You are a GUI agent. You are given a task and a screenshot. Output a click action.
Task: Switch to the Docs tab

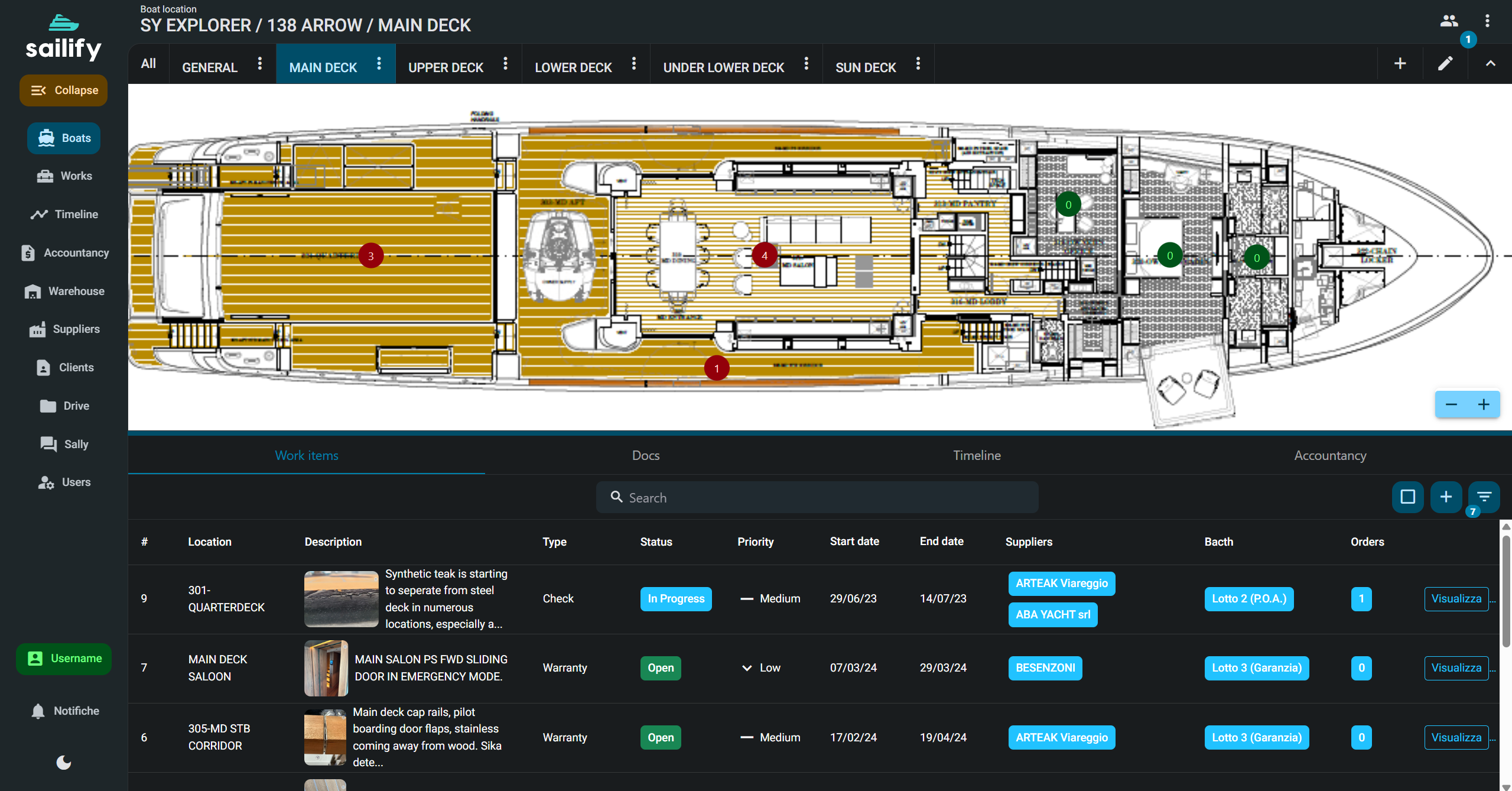[645, 455]
